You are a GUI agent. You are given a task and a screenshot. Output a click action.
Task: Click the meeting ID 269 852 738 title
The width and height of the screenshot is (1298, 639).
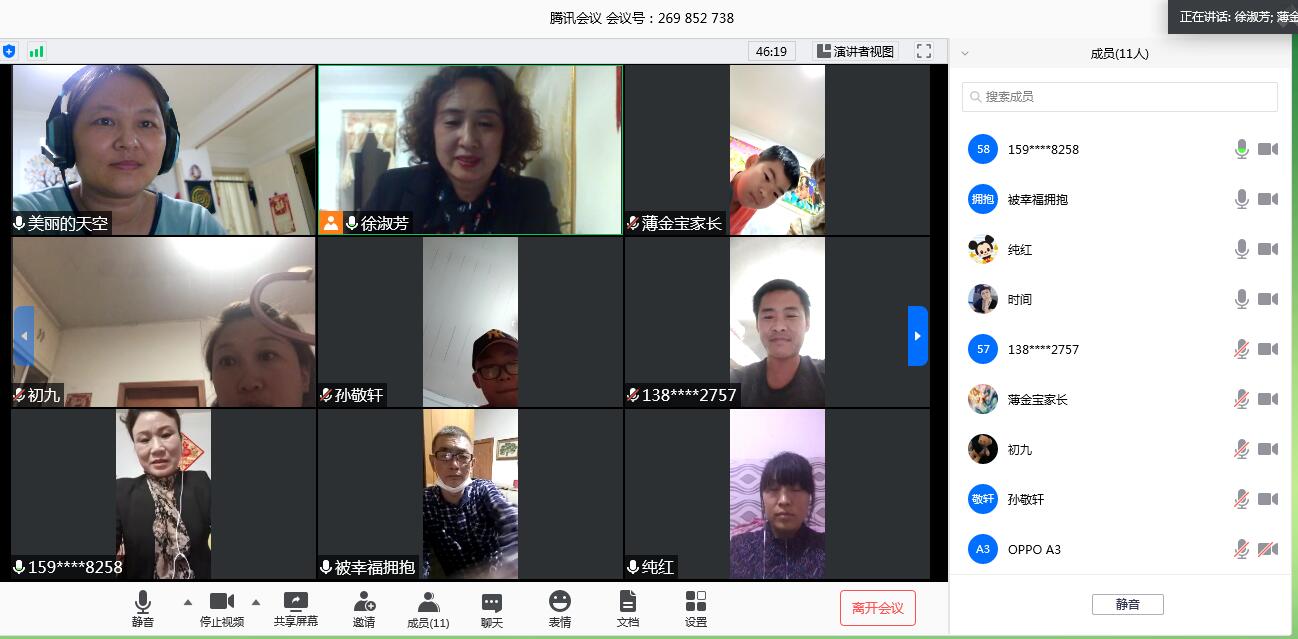tap(642, 18)
